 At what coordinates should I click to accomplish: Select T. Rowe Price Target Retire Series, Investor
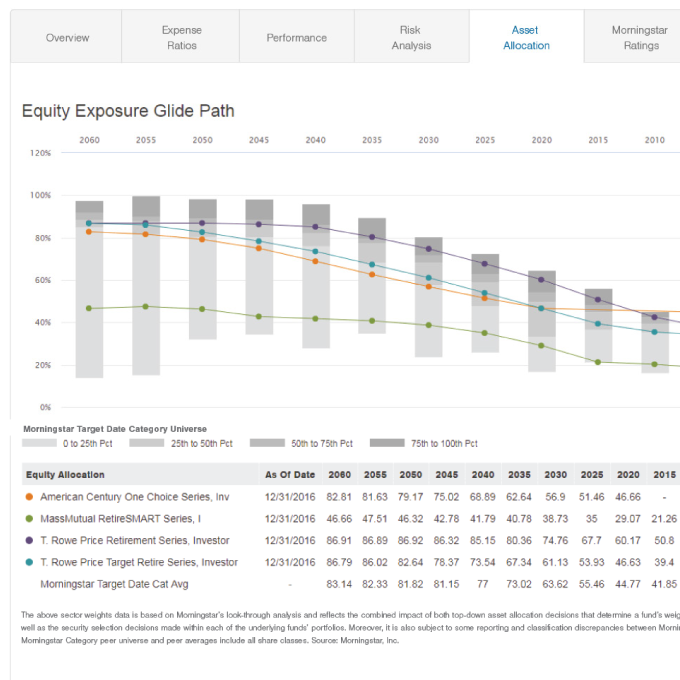pyautogui.click(x=139, y=562)
